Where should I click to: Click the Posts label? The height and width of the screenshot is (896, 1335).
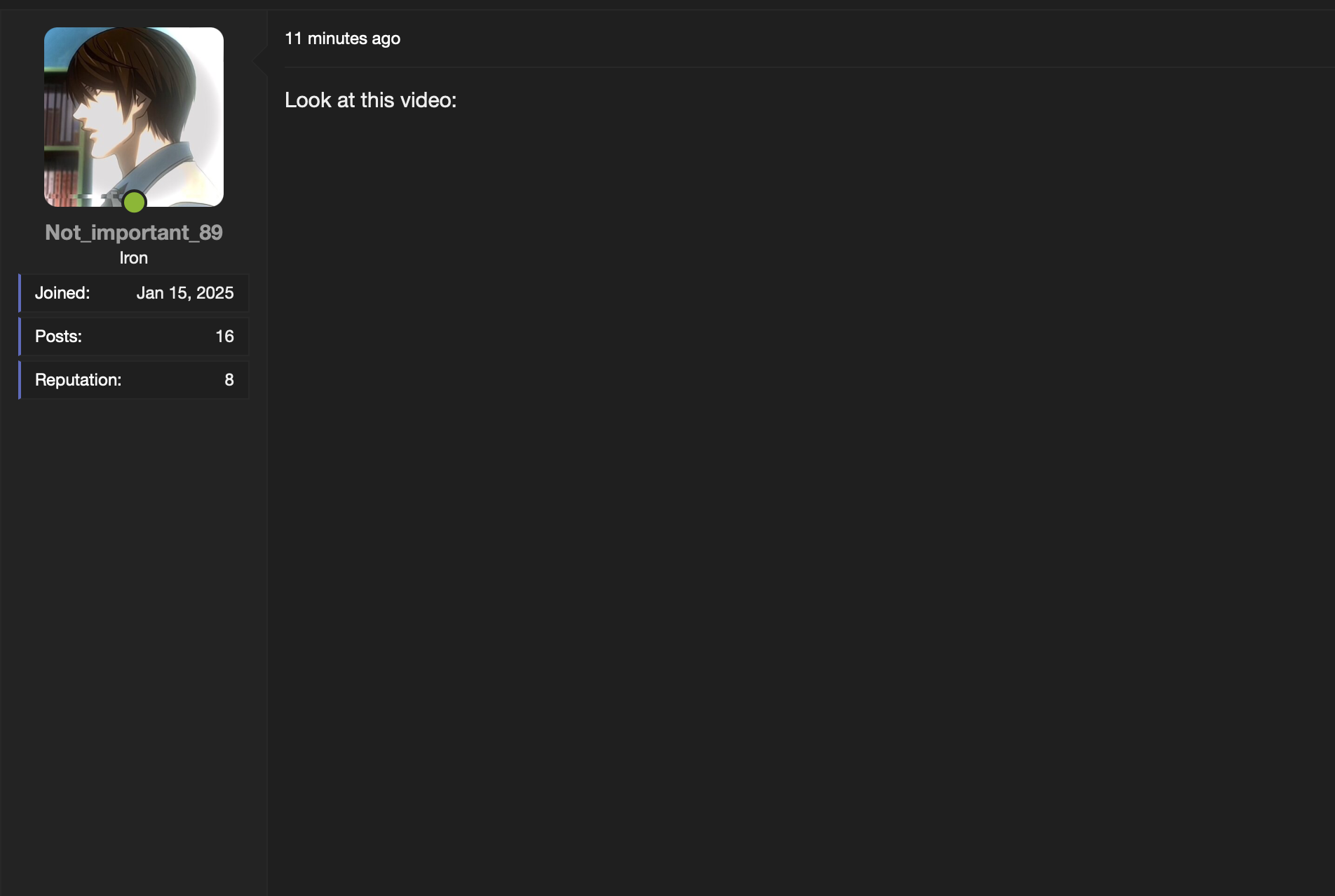click(58, 337)
